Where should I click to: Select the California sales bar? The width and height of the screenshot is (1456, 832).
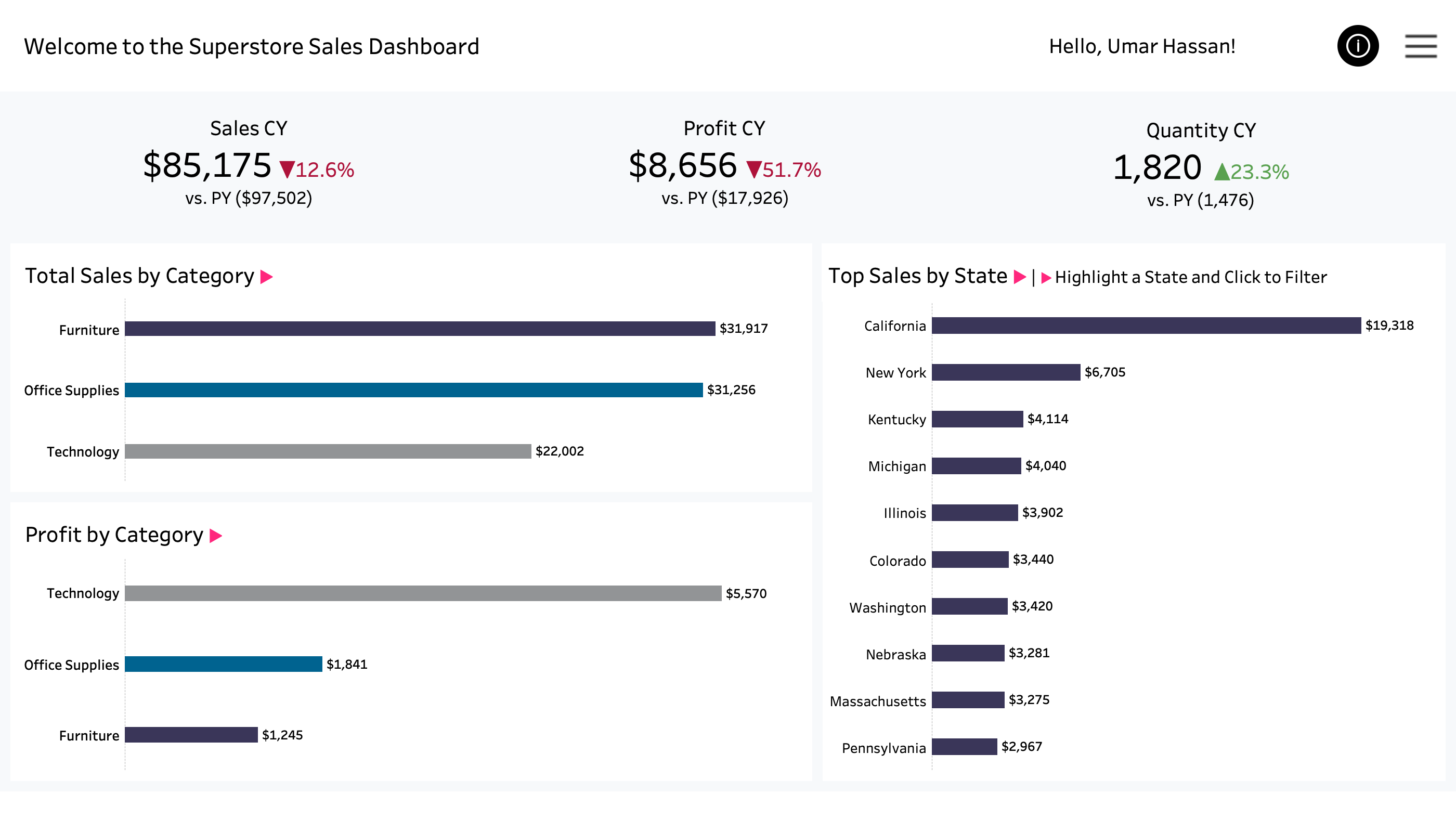coord(1146,326)
